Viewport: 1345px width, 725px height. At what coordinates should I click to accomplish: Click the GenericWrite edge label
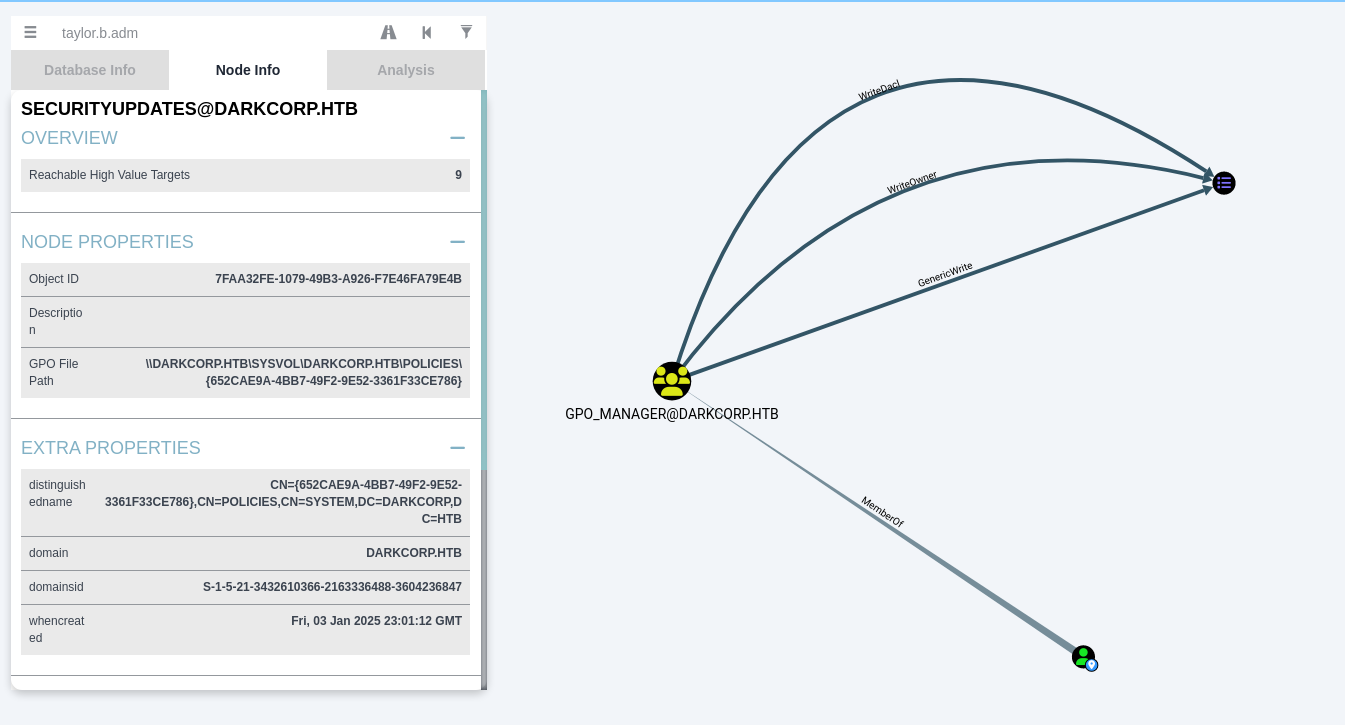pos(945,275)
